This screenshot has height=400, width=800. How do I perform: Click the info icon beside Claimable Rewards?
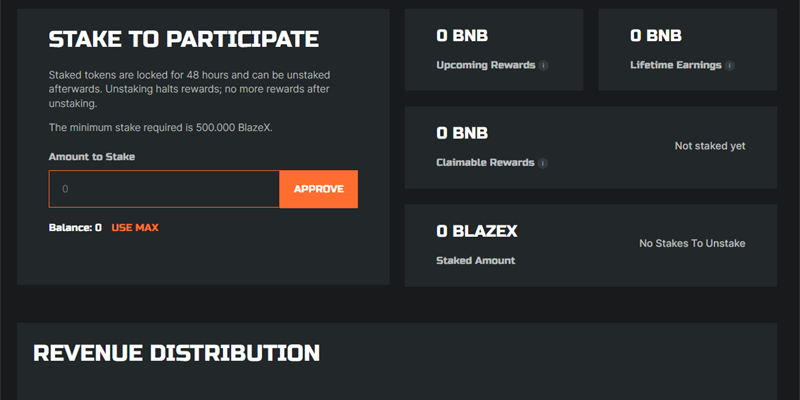[543, 163]
